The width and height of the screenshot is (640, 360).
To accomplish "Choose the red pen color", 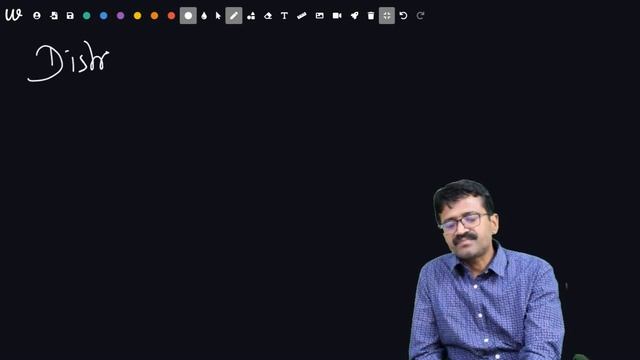I will point(171,16).
